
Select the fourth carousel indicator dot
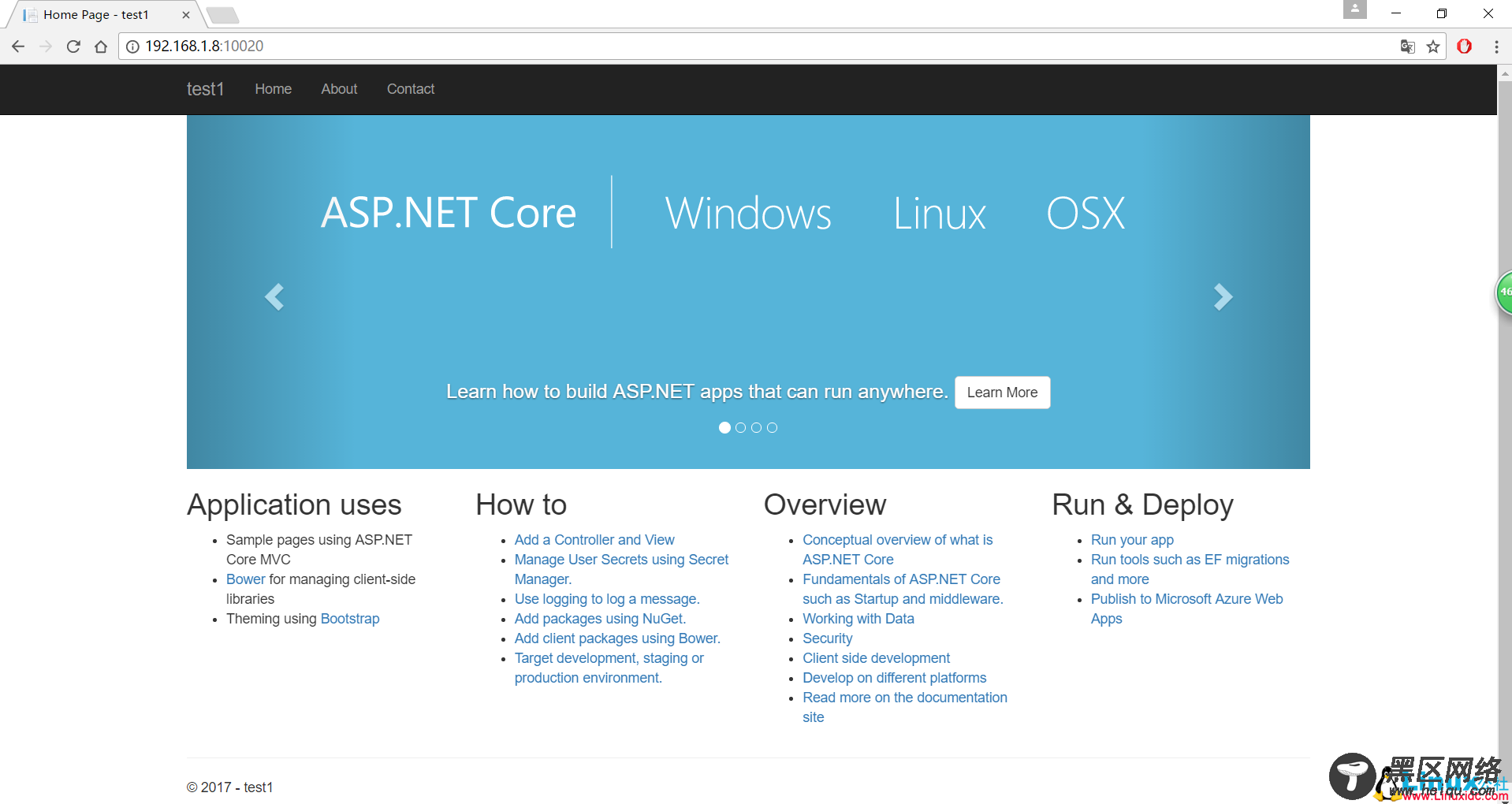click(772, 427)
